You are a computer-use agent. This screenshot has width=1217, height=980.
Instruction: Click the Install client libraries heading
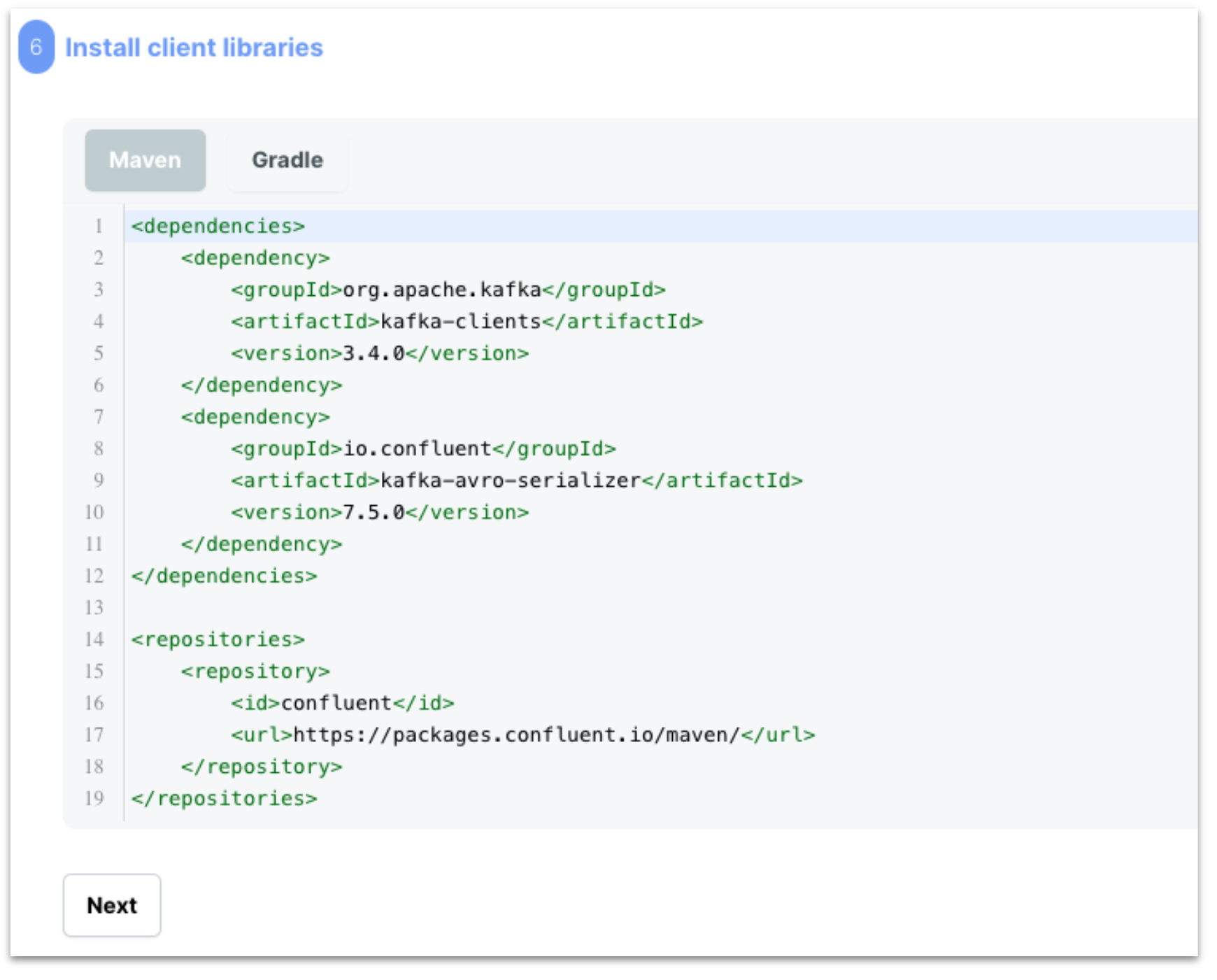193,48
